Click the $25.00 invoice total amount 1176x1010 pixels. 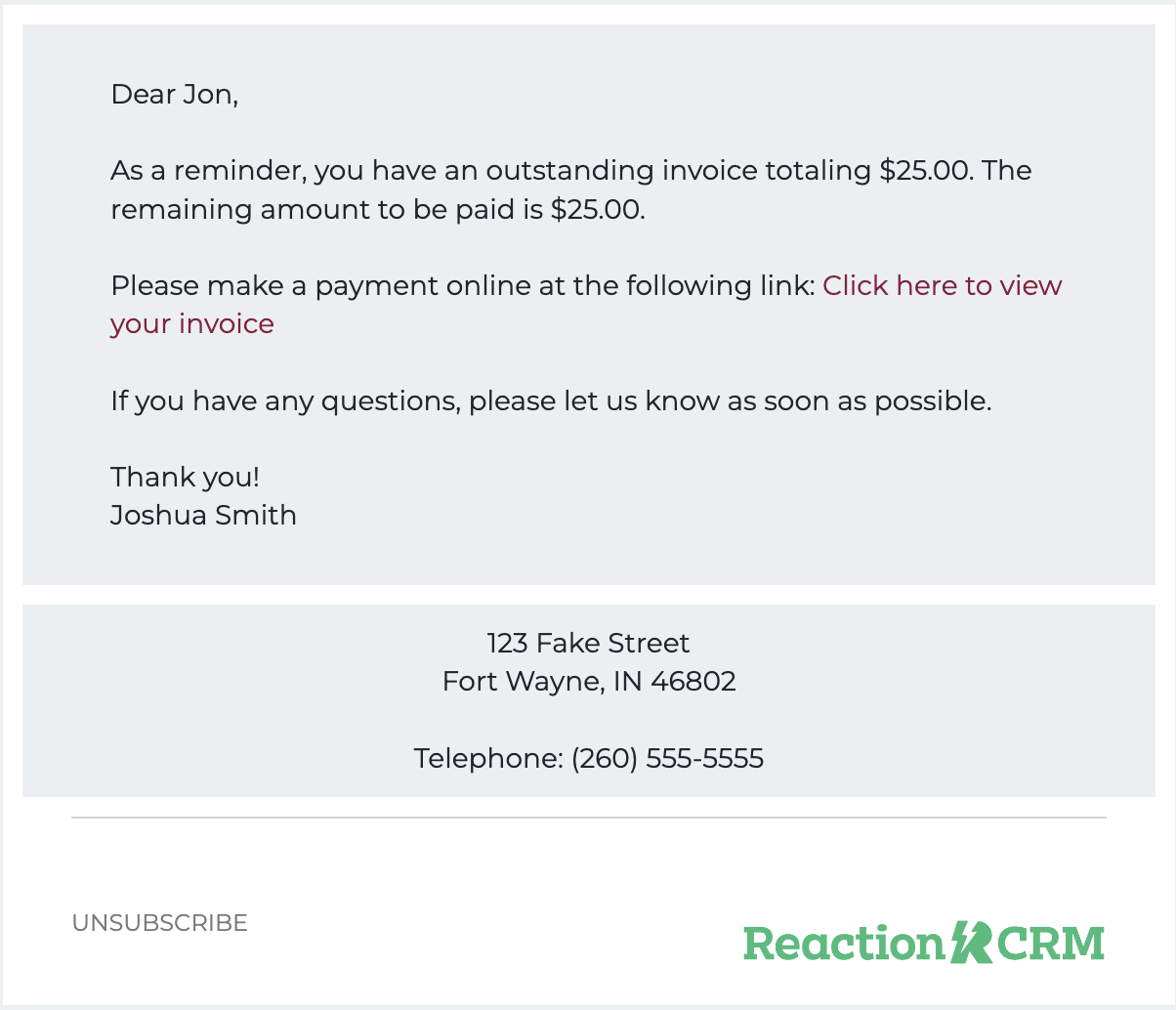click(926, 171)
